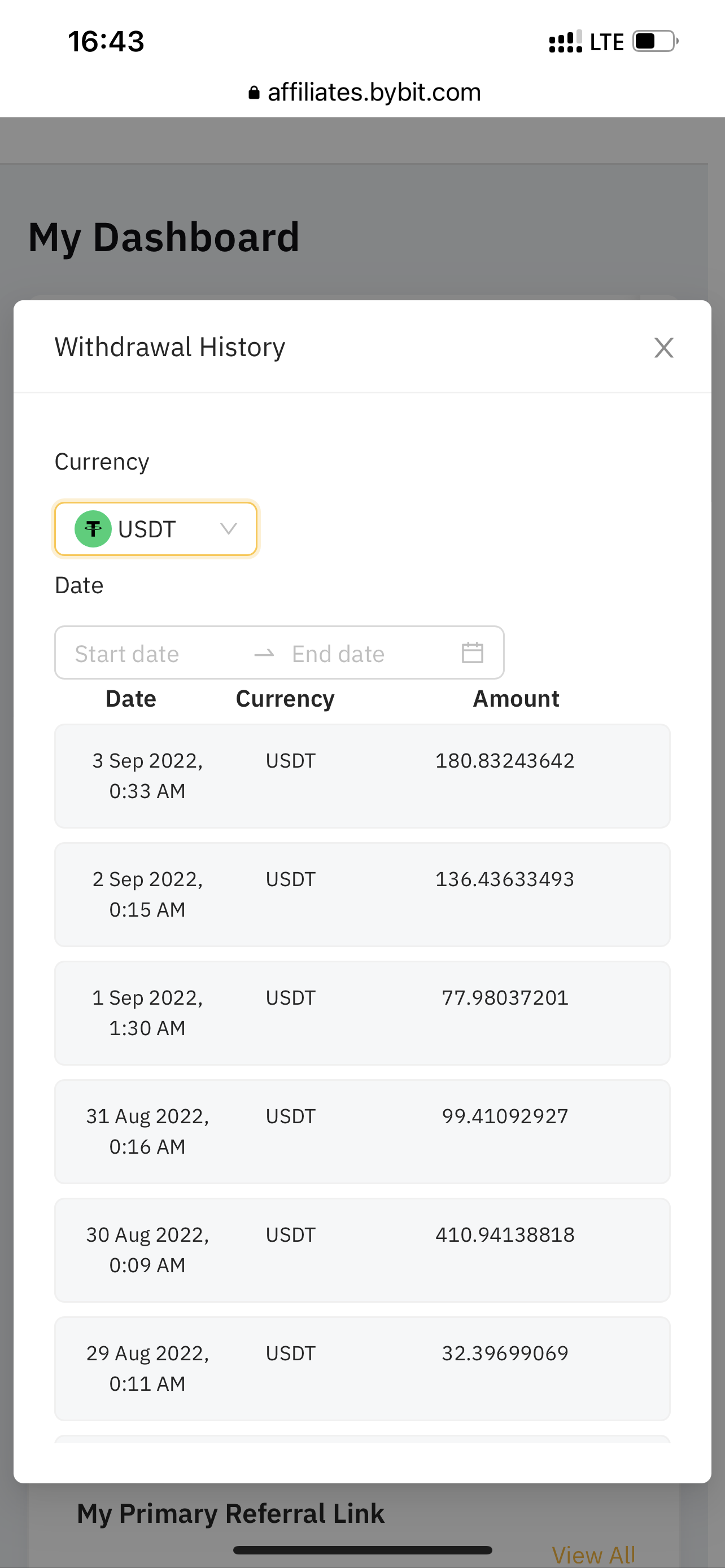
Task: Click the green Tether coin icon
Action: tap(93, 529)
